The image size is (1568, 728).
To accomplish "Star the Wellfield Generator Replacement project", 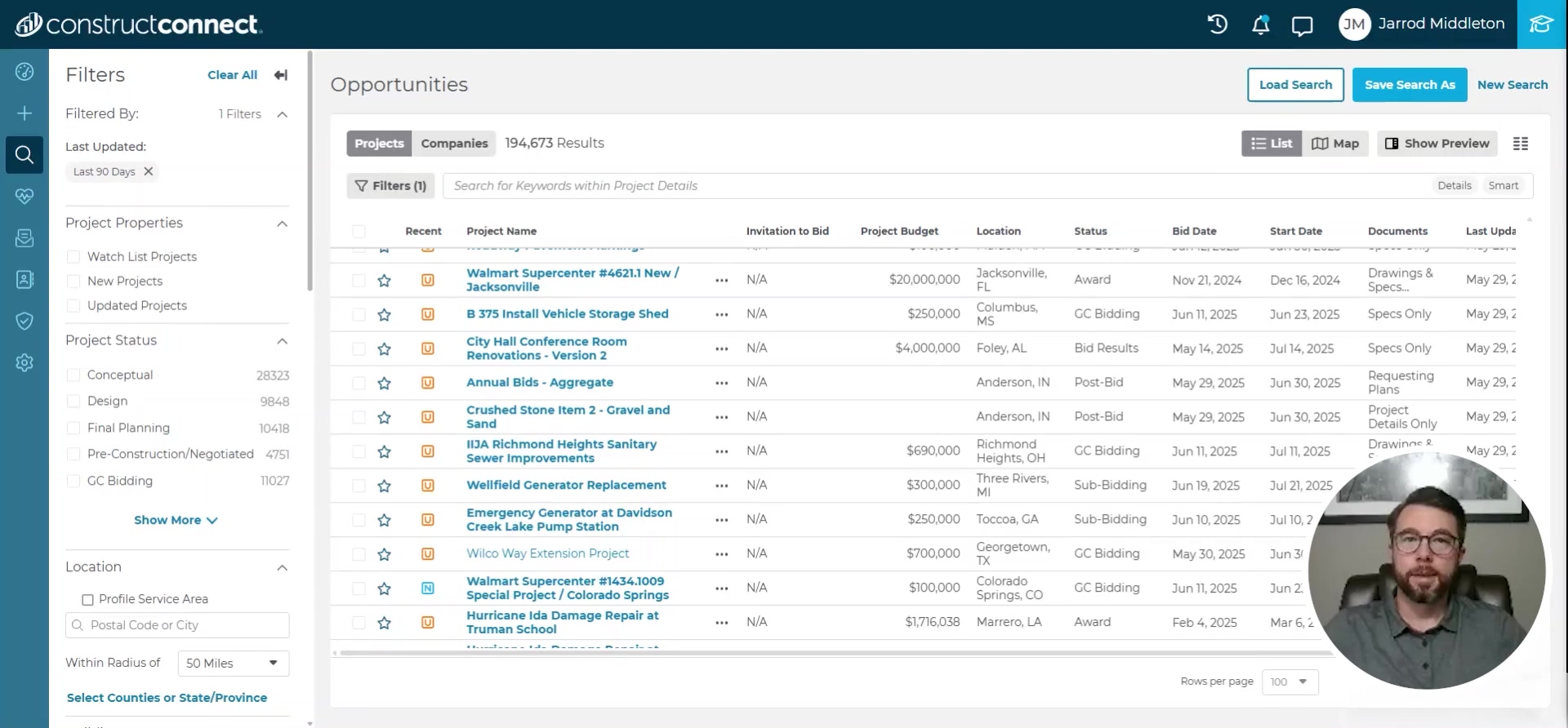I will pos(384,486).
